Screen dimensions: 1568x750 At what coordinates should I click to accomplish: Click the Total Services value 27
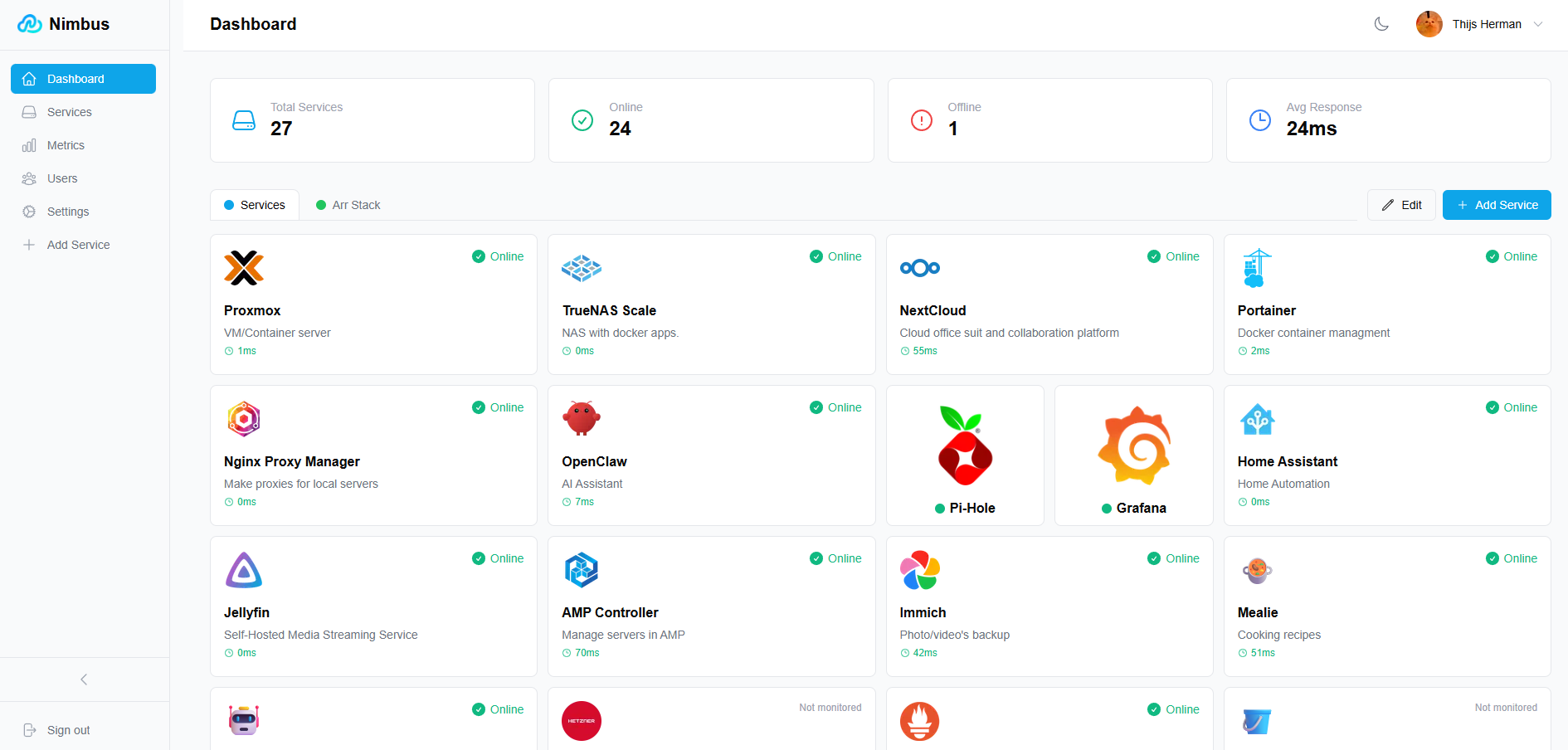281,129
